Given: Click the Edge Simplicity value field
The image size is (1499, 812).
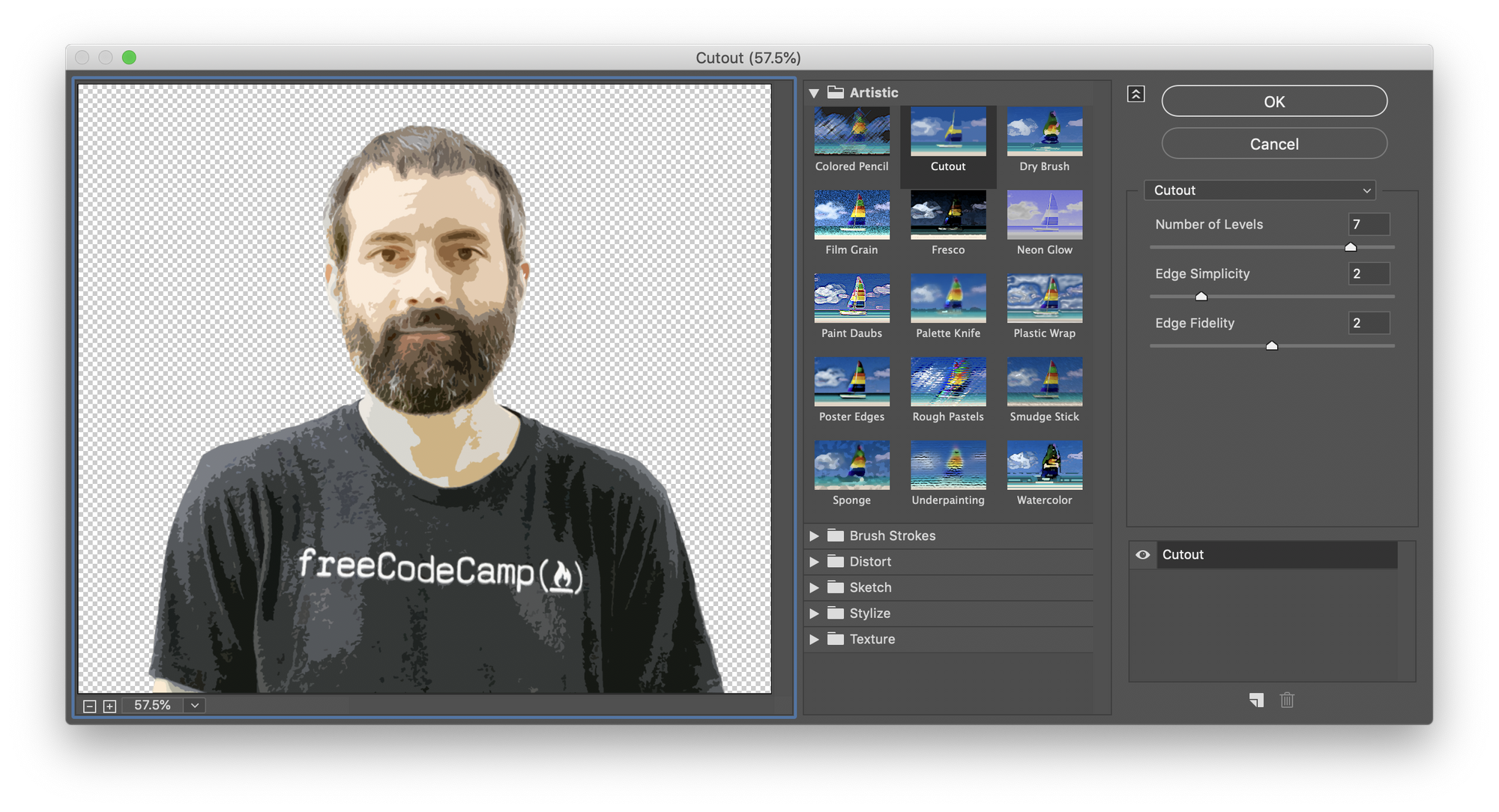Looking at the screenshot, I should coord(1369,273).
